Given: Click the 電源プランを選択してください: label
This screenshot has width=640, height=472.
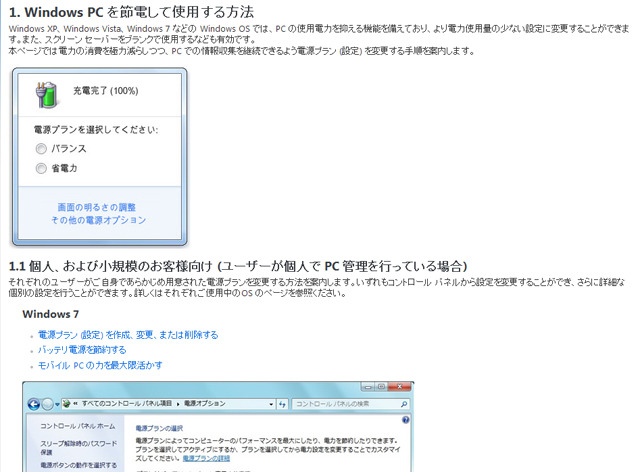Looking at the screenshot, I should [96, 130].
